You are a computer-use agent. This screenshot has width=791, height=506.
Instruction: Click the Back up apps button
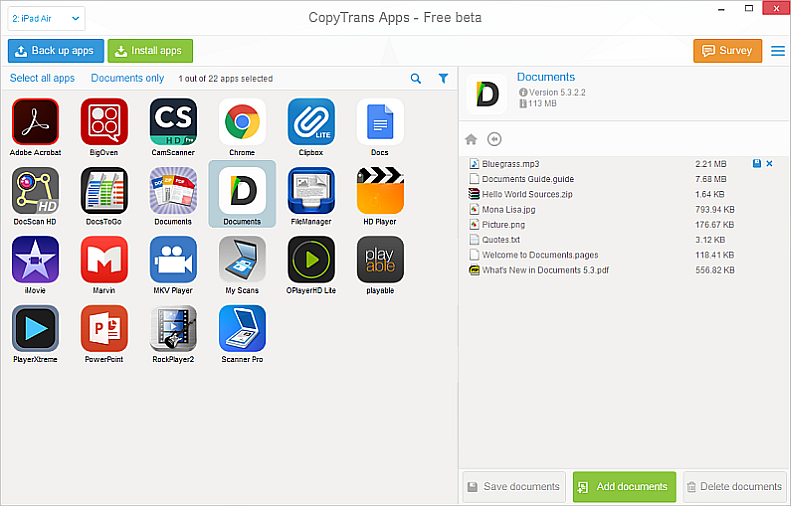click(x=56, y=51)
